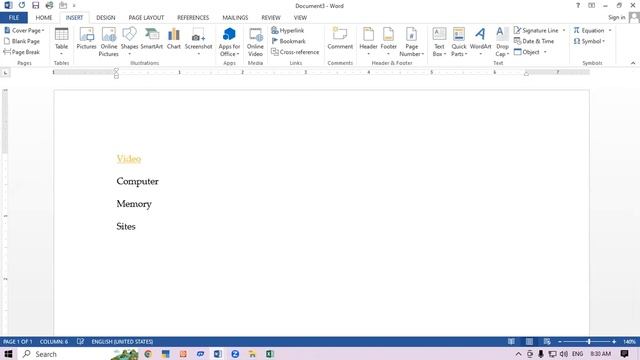Switch to Web Layout view

click(547, 342)
